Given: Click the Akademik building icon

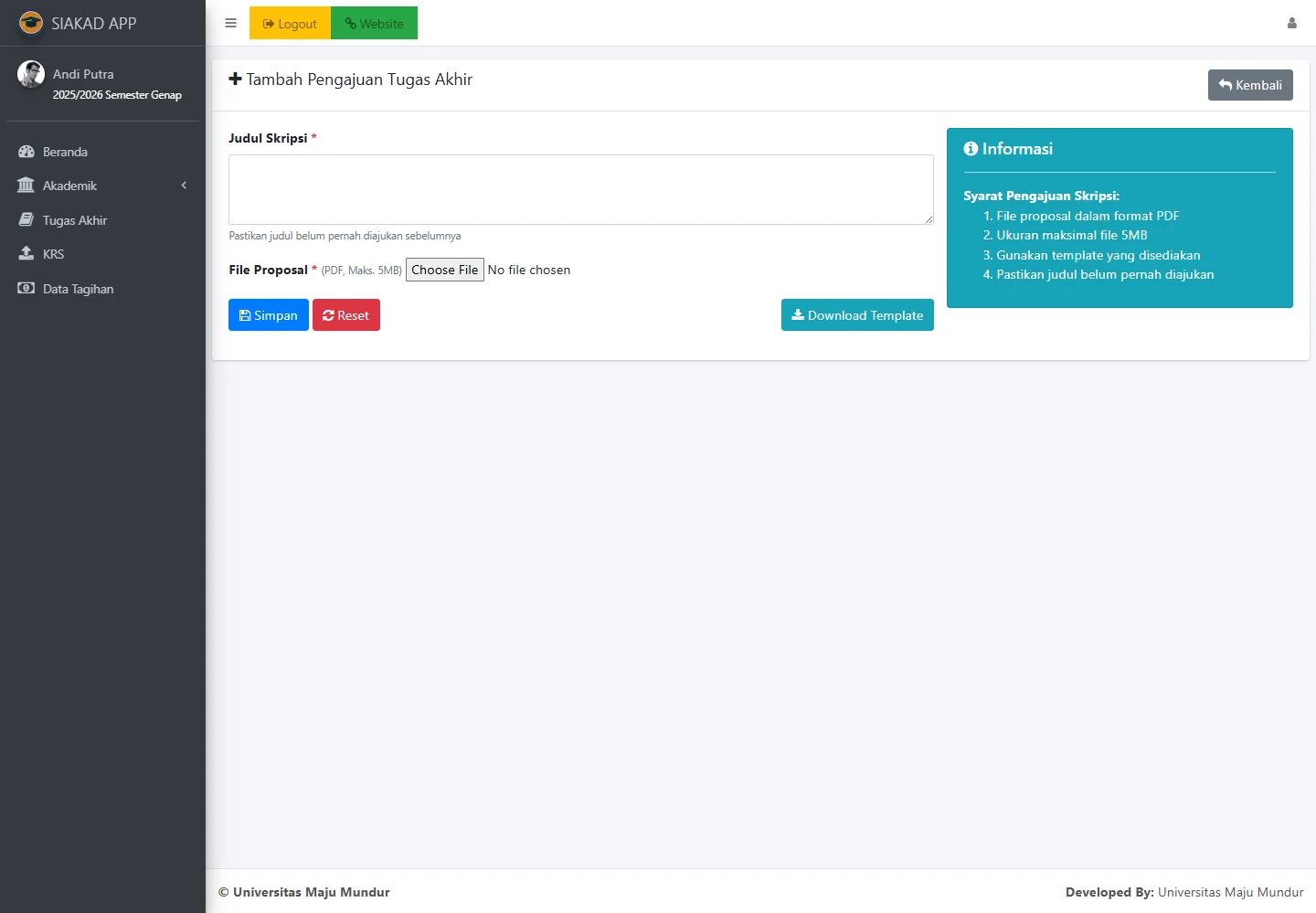Looking at the screenshot, I should pos(26,186).
